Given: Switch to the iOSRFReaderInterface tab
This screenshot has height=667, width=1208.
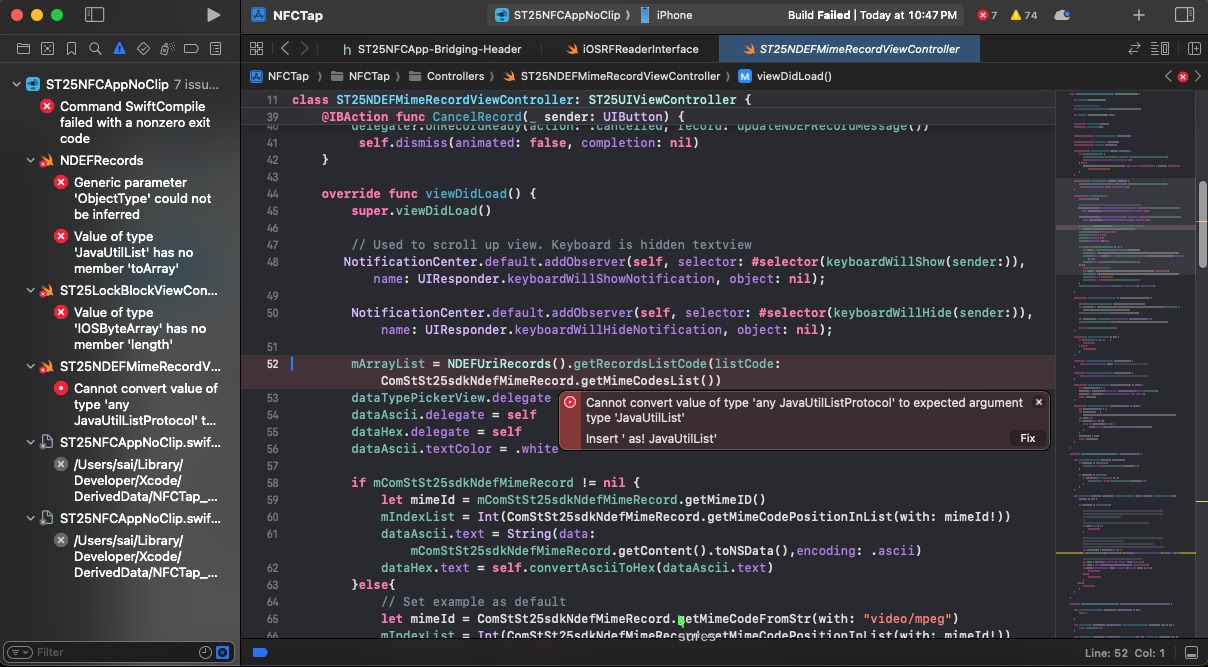Looking at the screenshot, I should pos(631,49).
